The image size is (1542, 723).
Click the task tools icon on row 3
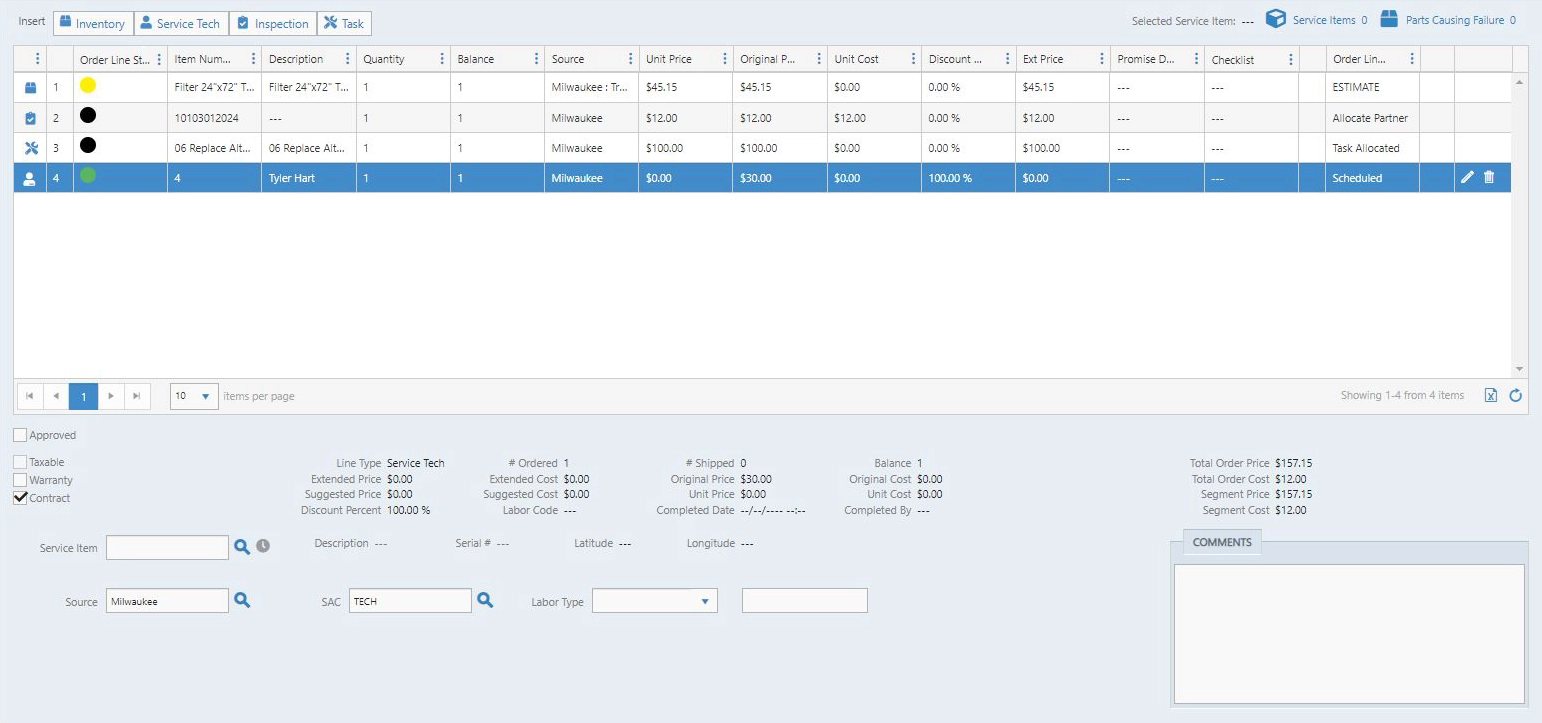tap(30, 148)
